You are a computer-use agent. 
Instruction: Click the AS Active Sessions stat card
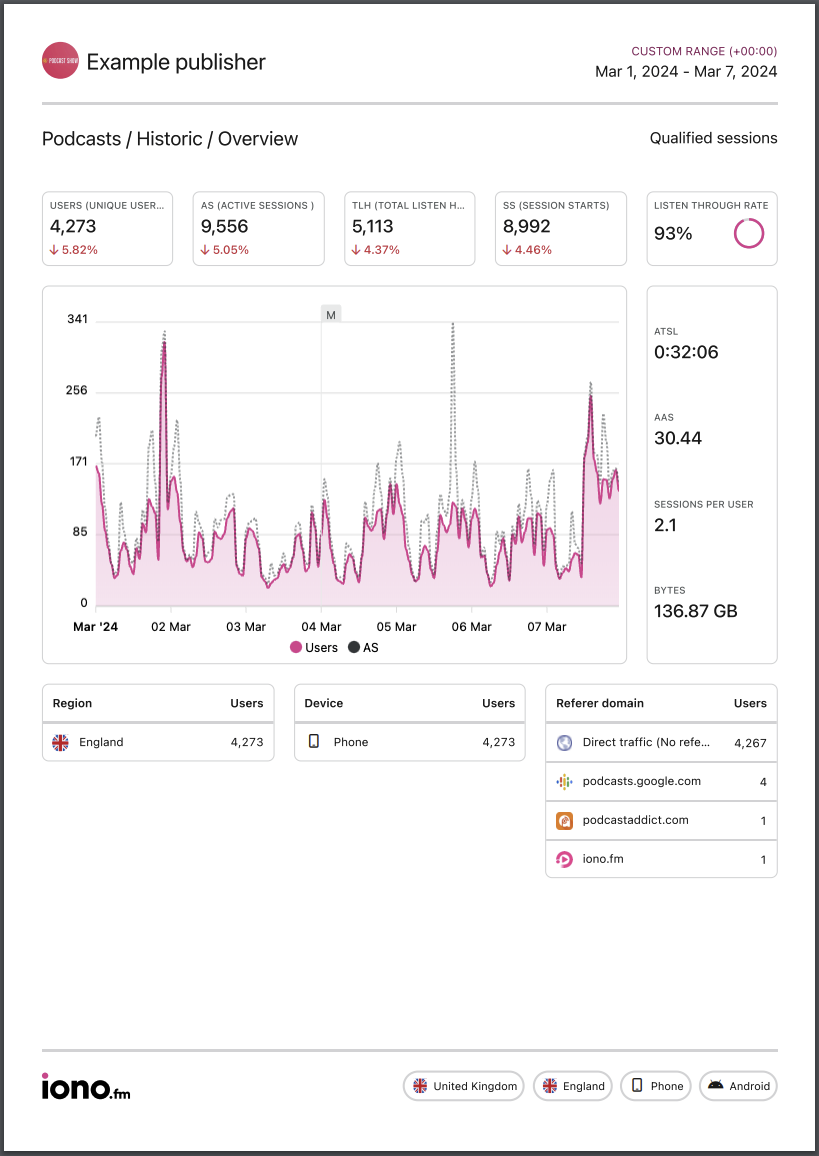click(258, 229)
